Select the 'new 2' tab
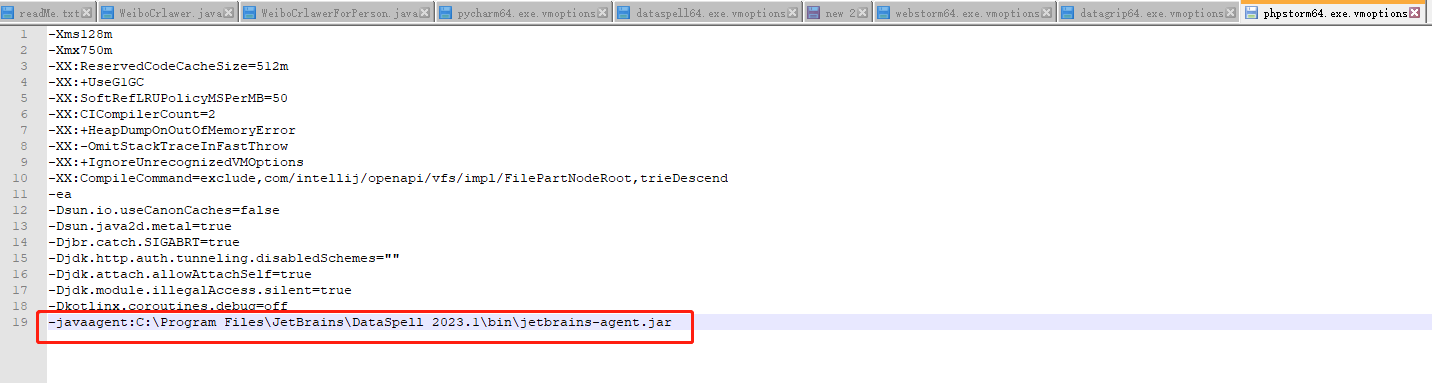 (837, 13)
